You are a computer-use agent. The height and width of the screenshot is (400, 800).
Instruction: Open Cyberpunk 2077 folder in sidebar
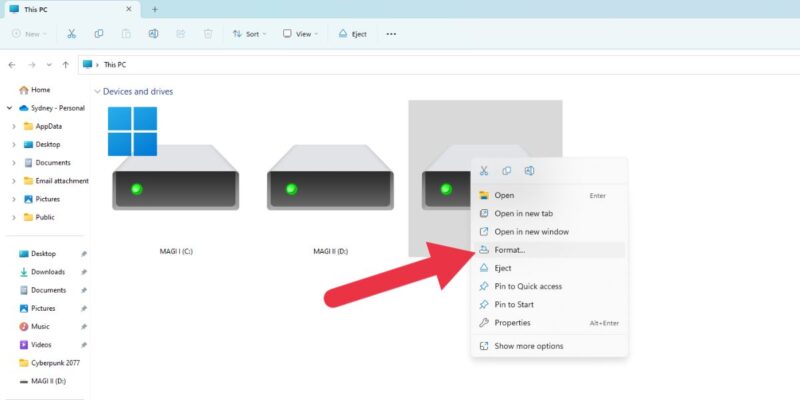click(49, 363)
